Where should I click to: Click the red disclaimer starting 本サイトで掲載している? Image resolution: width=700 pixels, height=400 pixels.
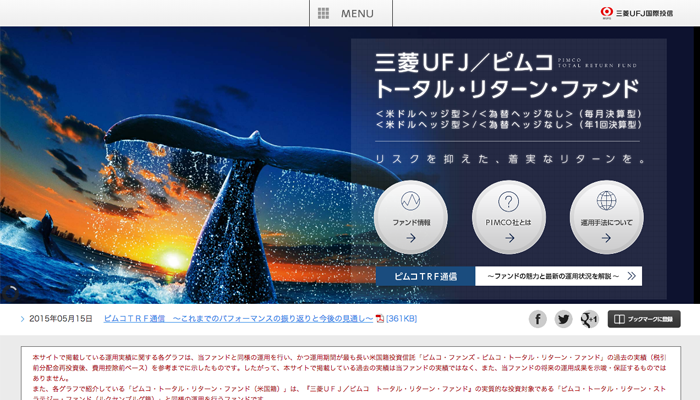[x=349, y=368]
